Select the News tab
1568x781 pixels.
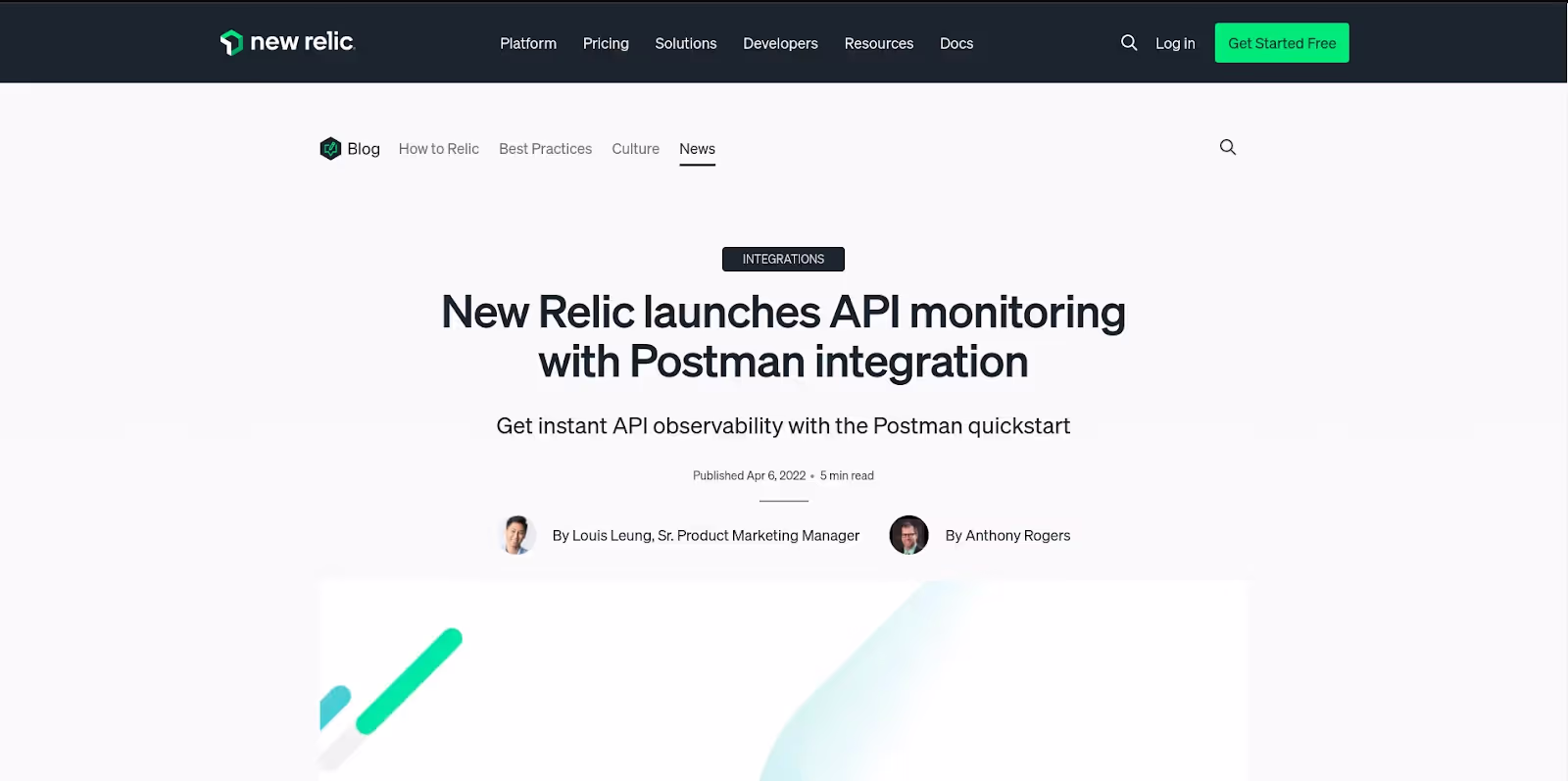tap(697, 149)
